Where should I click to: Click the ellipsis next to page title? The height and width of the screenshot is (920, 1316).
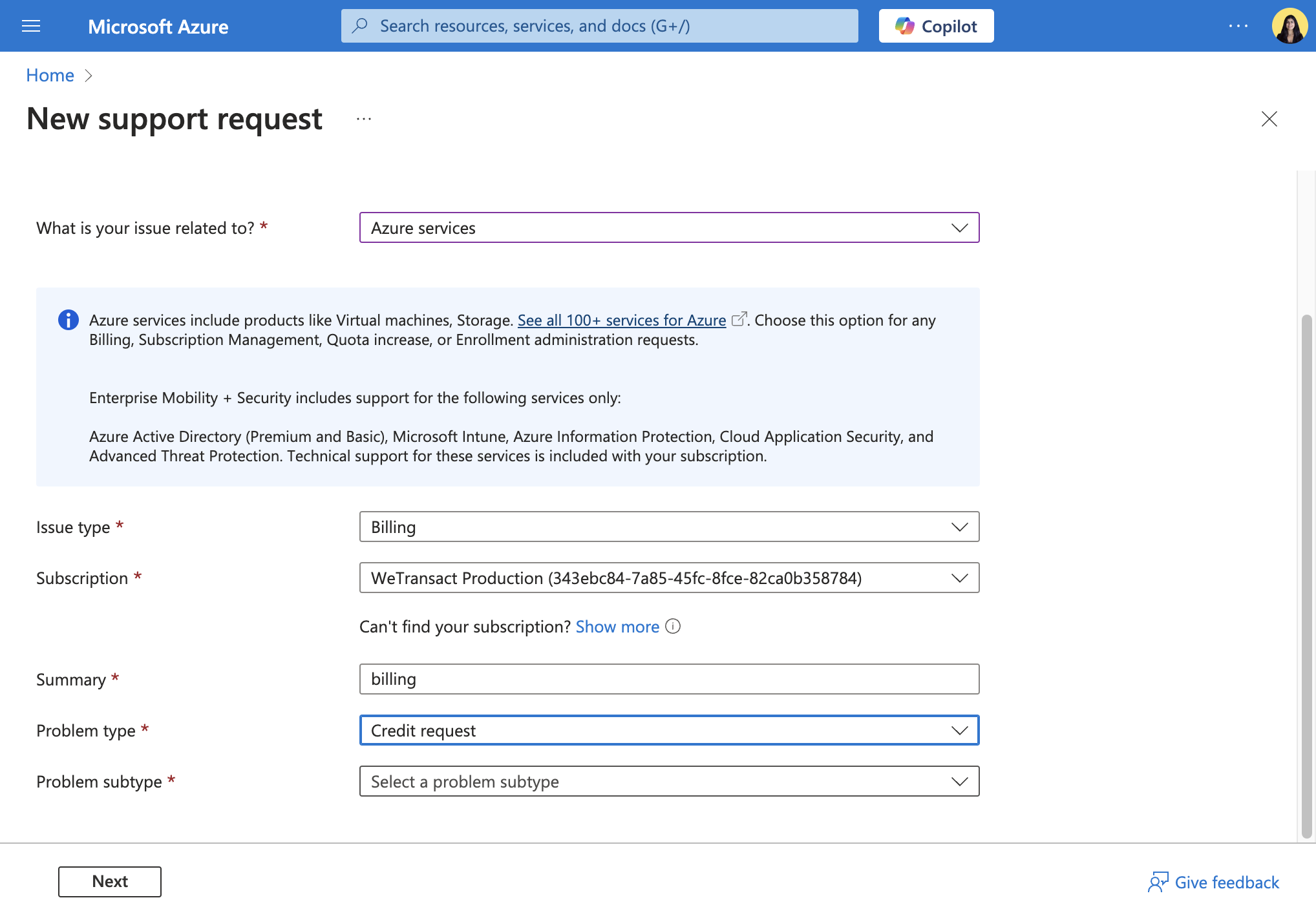tap(364, 119)
